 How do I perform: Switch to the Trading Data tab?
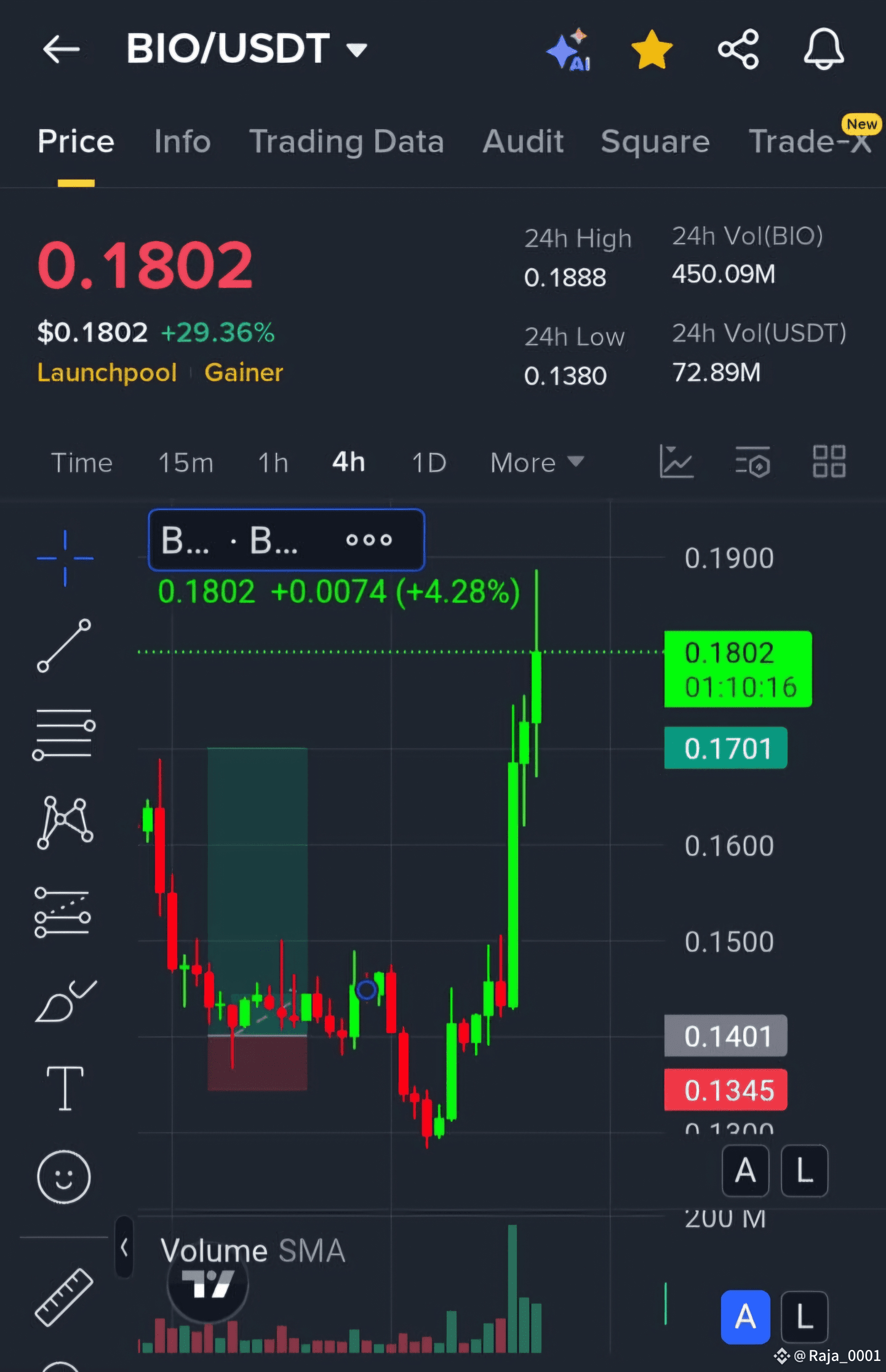point(346,142)
